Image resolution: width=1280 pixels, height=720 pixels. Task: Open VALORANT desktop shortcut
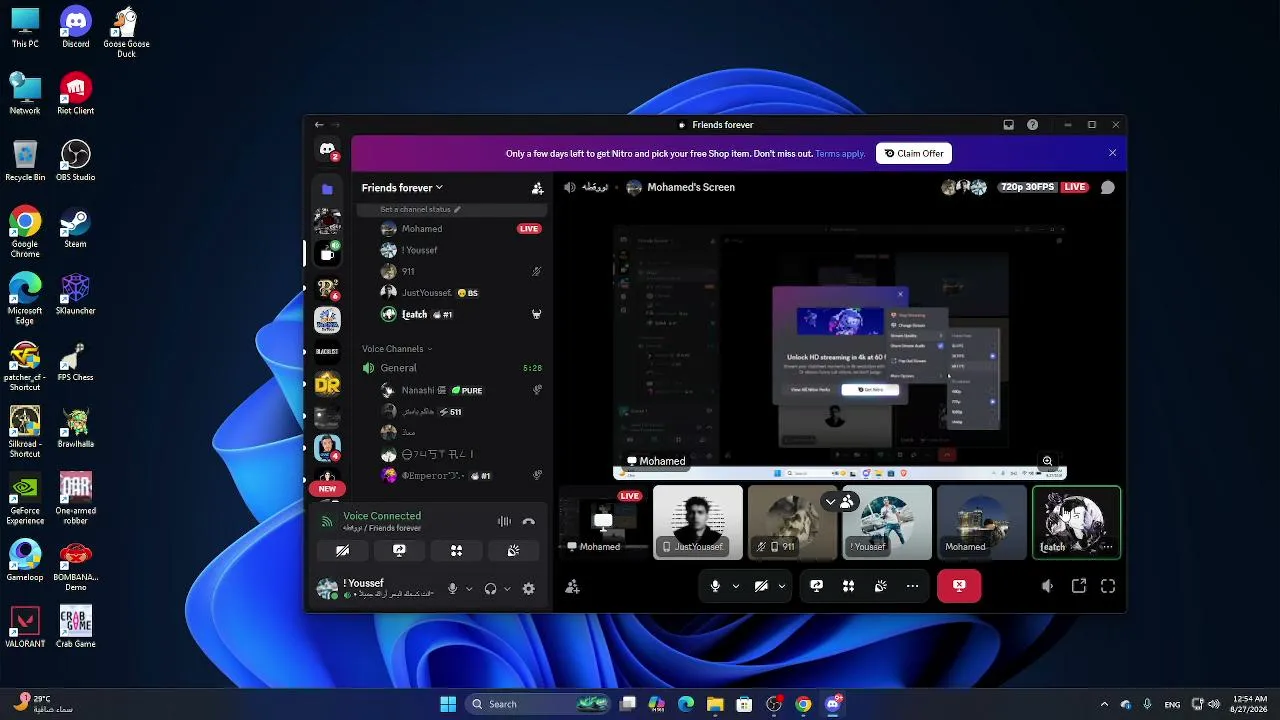25,627
